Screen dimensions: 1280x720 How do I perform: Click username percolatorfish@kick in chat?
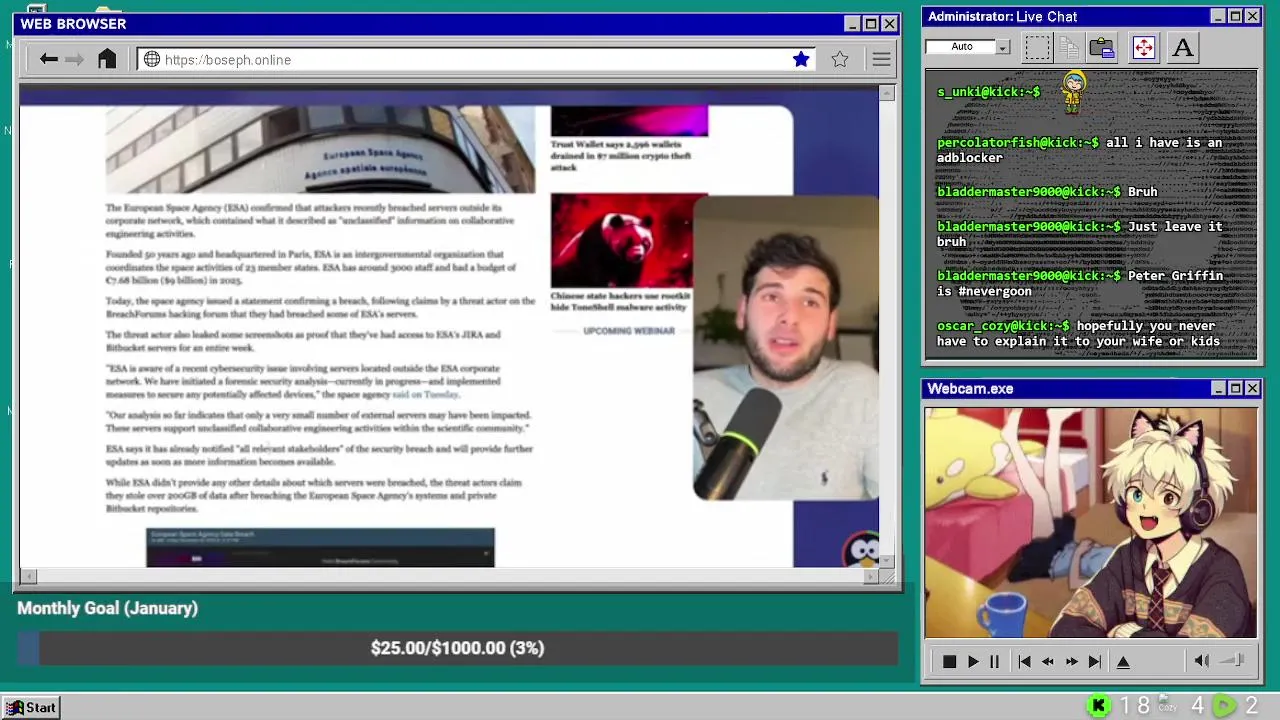click(x=1017, y=143)
